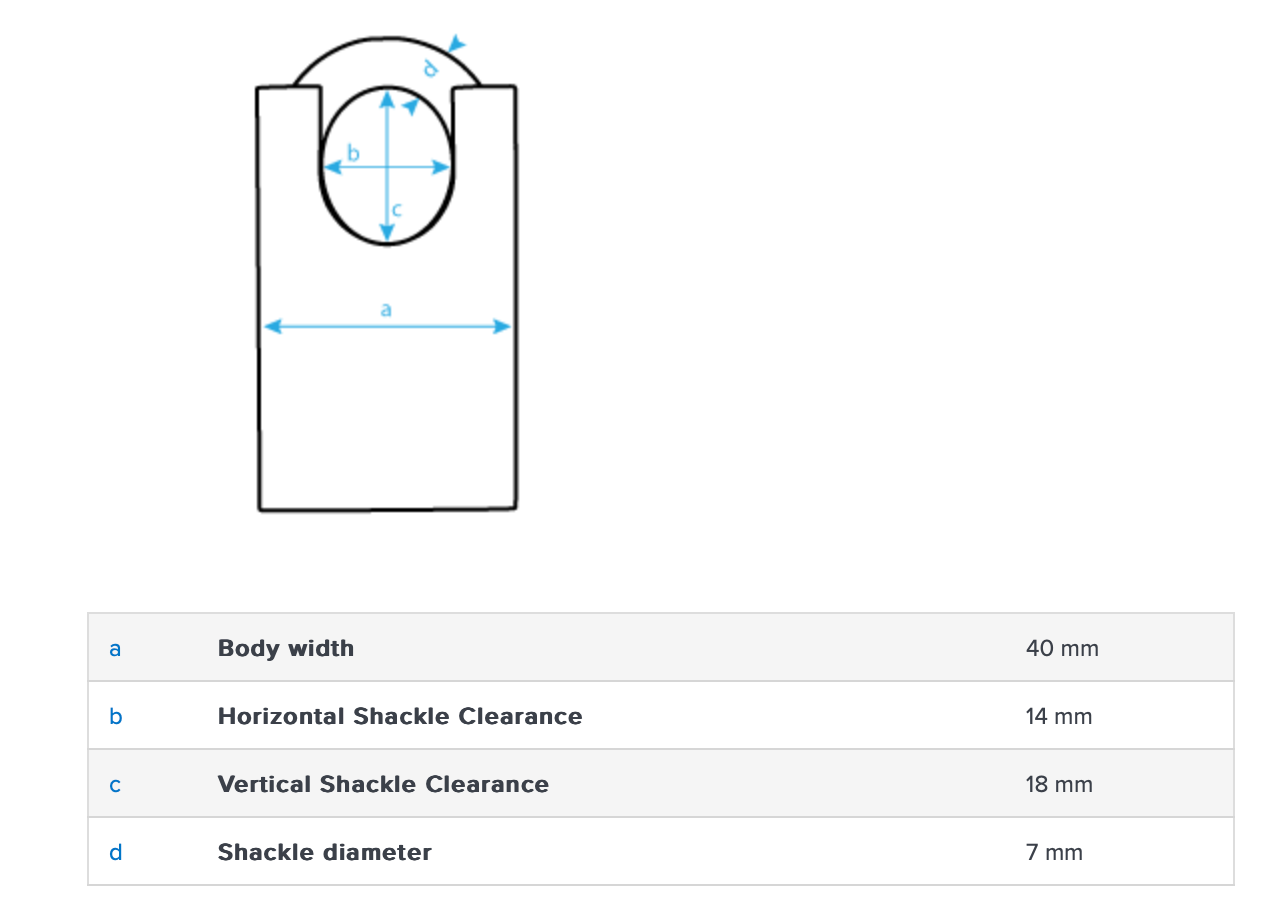The height and width of the screenshot is (908, 1266).
Task: Click the b label inside the shackle opening
Action: 352,153
